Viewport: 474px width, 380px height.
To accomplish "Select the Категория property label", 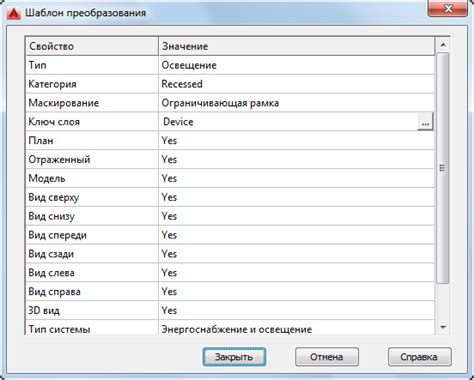I will [x=92, y=84].
